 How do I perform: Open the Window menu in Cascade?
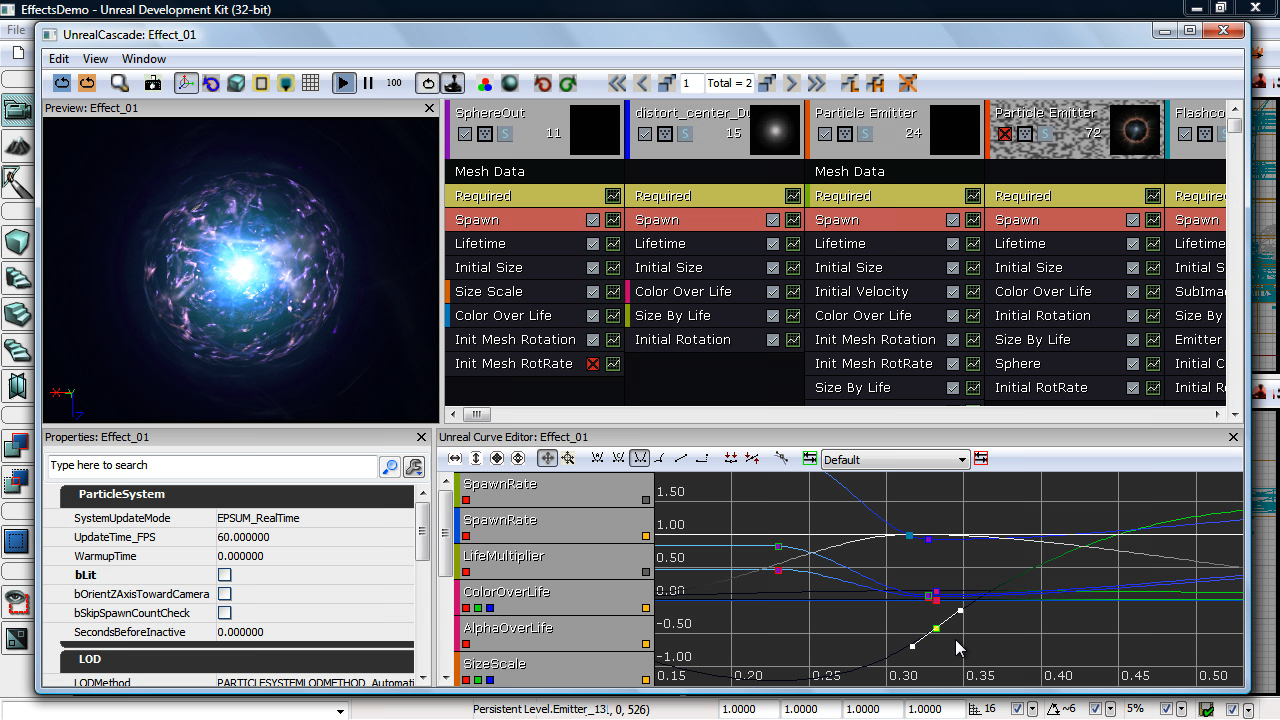coord(143,58)
